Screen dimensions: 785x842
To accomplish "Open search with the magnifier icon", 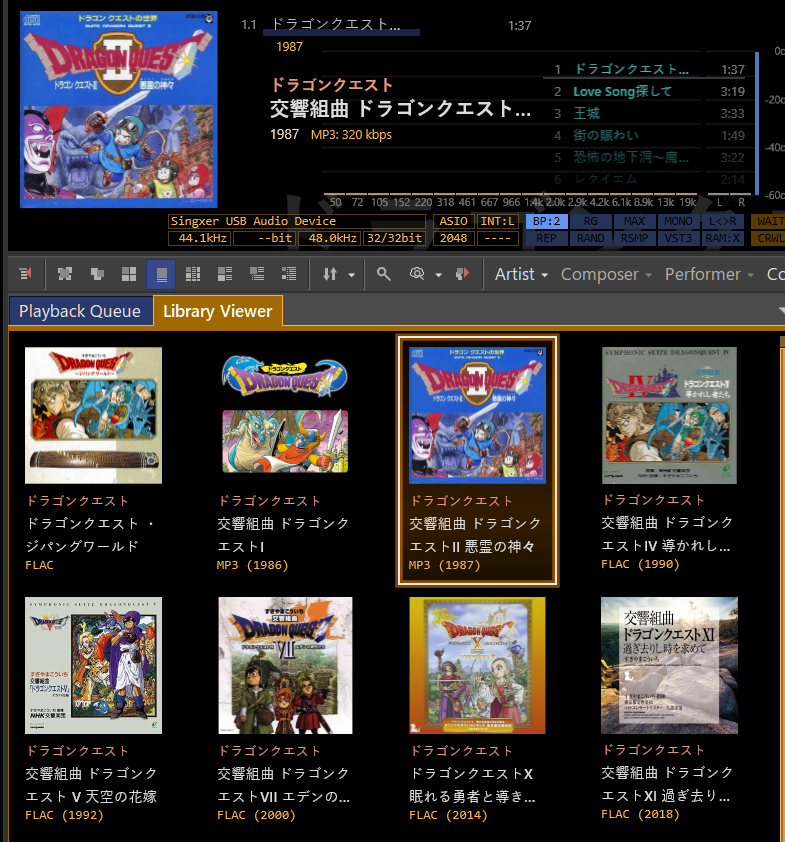I will click(x=383, y=274).
